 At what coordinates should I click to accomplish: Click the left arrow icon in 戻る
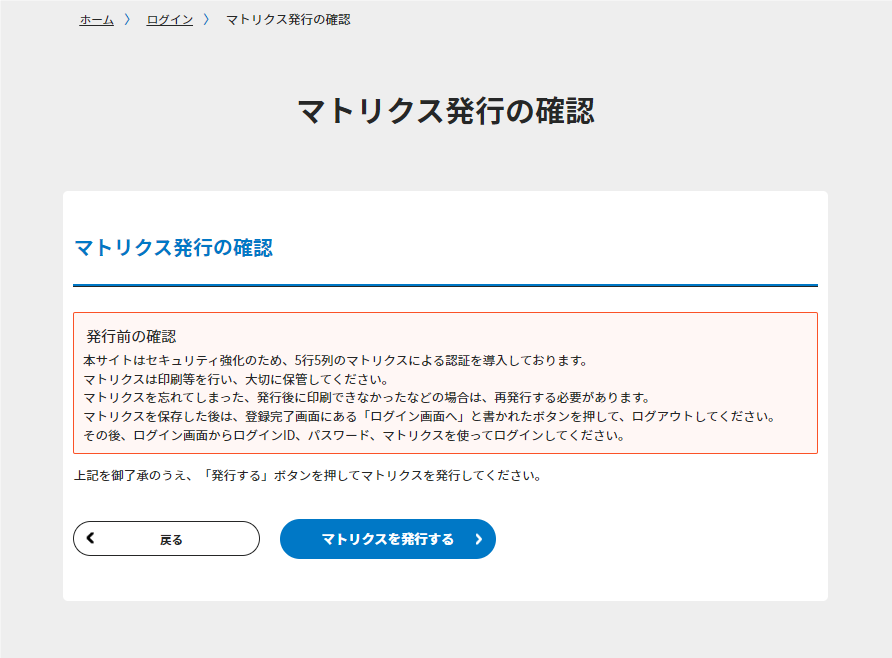pyautogui.click(x=90, y=537)
